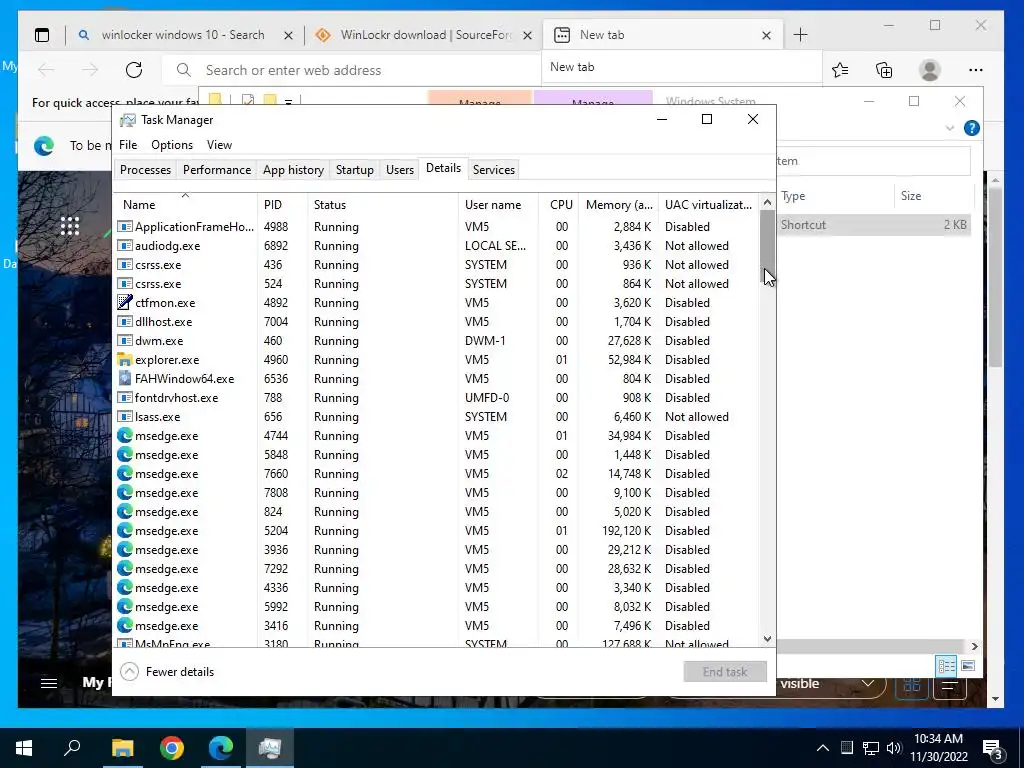Select the dwm.exe process icon
Viewport: 1024px width, 768px height.
point(124,340)
